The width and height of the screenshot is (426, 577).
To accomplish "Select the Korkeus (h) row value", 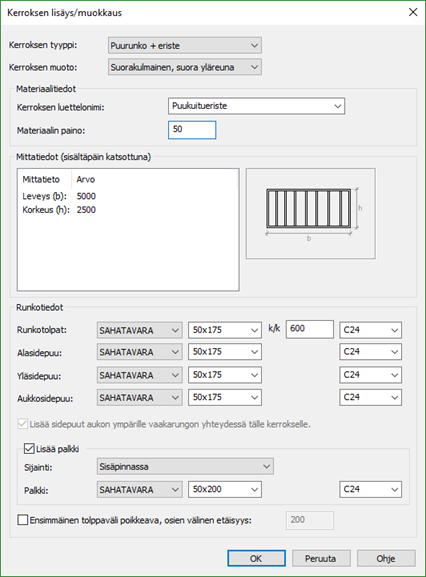I will pos(86,210).
